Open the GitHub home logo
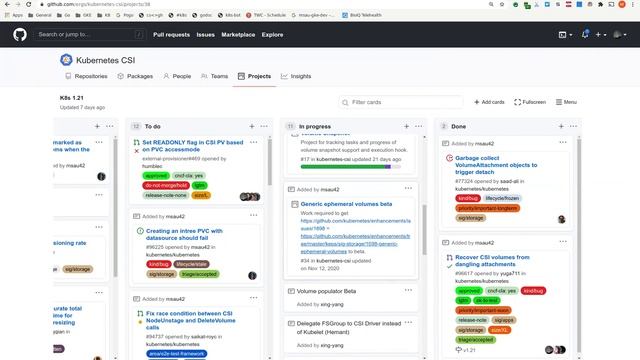640x360 pixels. point(20,35)
